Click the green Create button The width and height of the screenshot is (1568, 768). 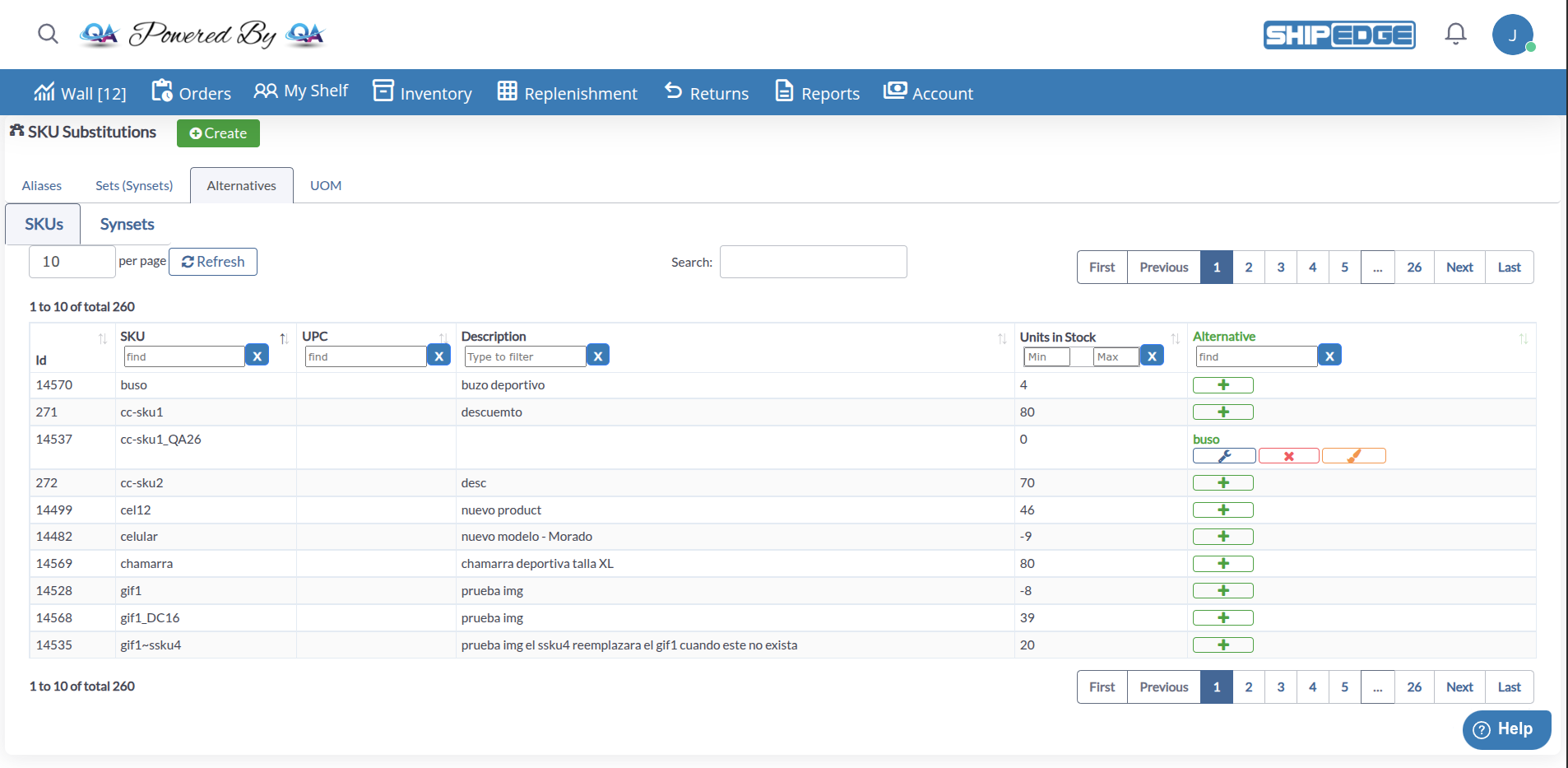218,133
